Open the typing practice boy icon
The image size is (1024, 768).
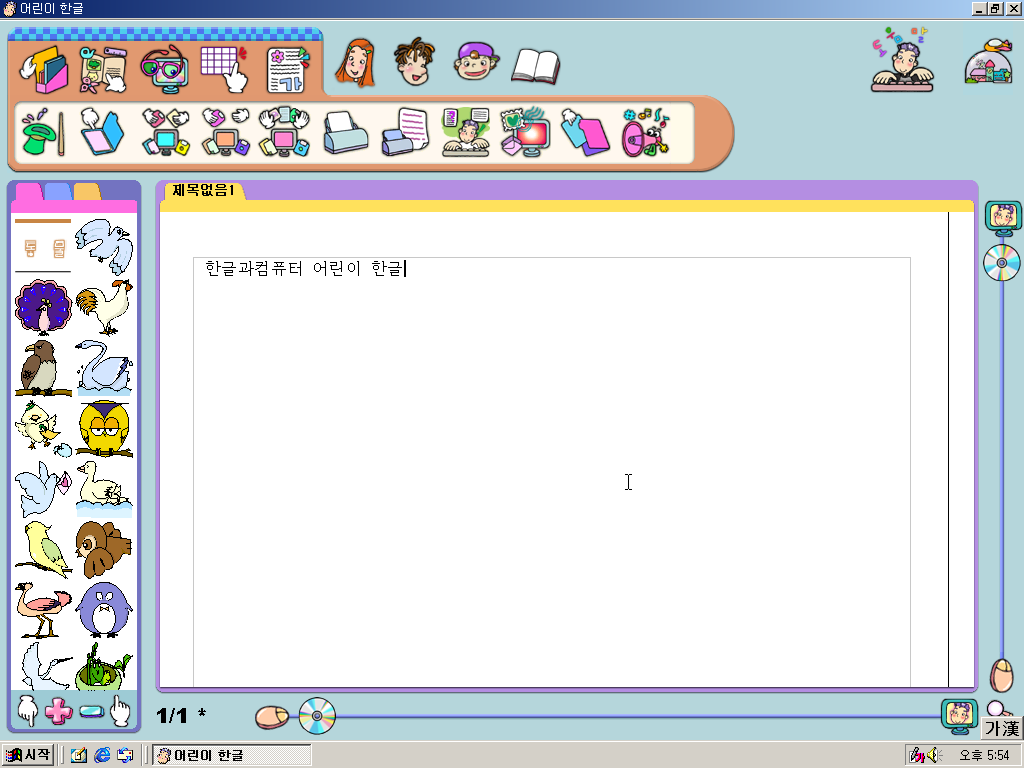[x=903, y=59]
